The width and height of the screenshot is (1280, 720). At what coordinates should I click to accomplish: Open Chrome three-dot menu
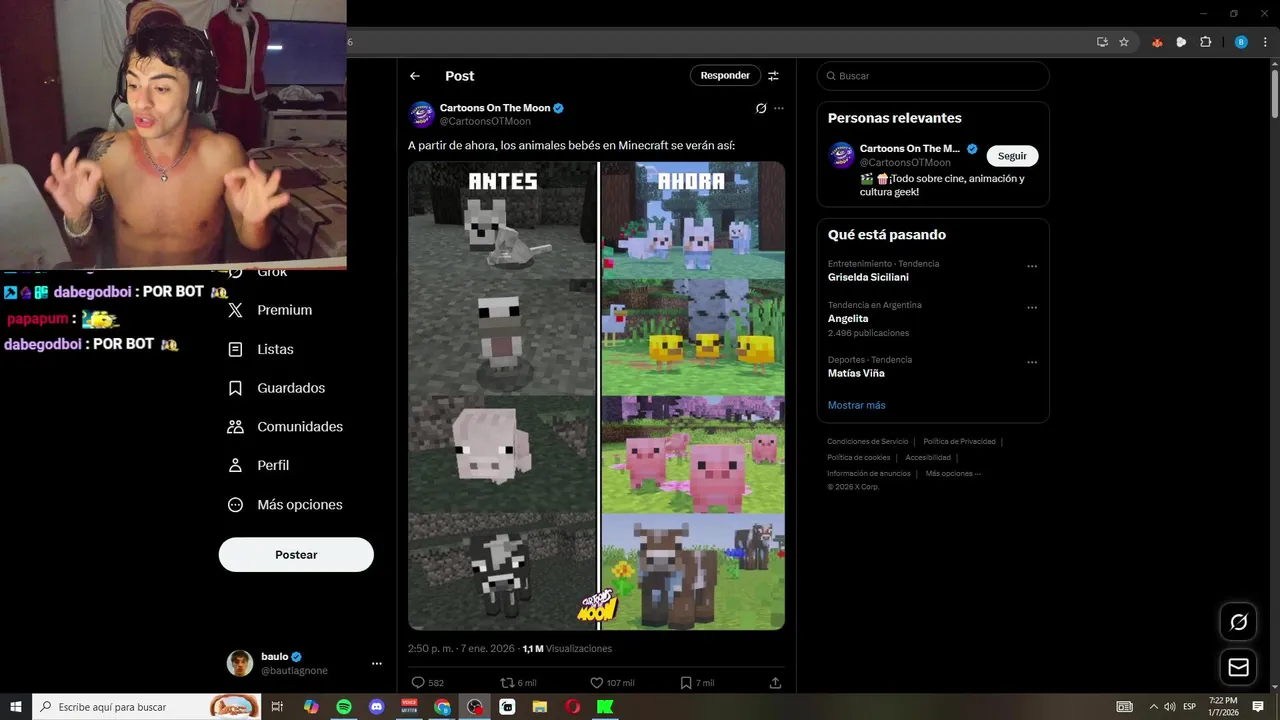[1264, 42]
